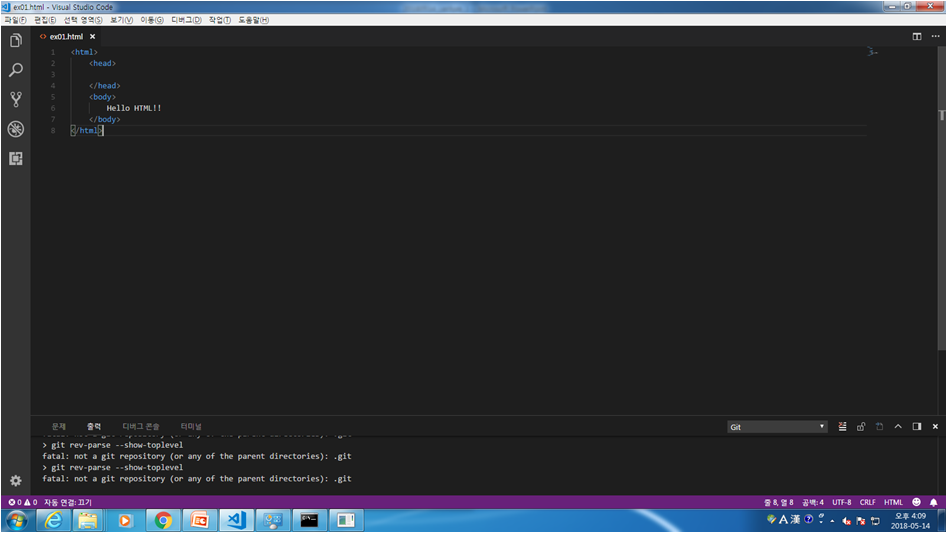
Task: Open the 선택 영역(S) menu
Action: point(83,20)
